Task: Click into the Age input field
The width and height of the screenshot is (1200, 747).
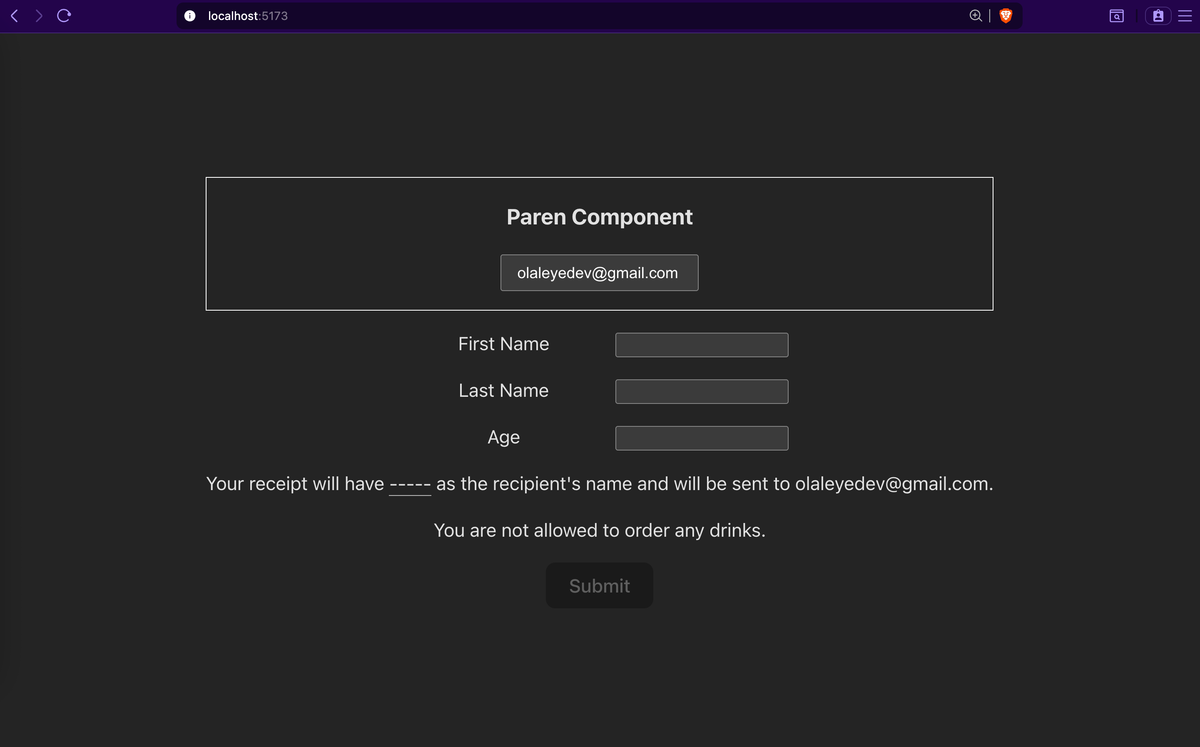Action: (x=701, y=438)
